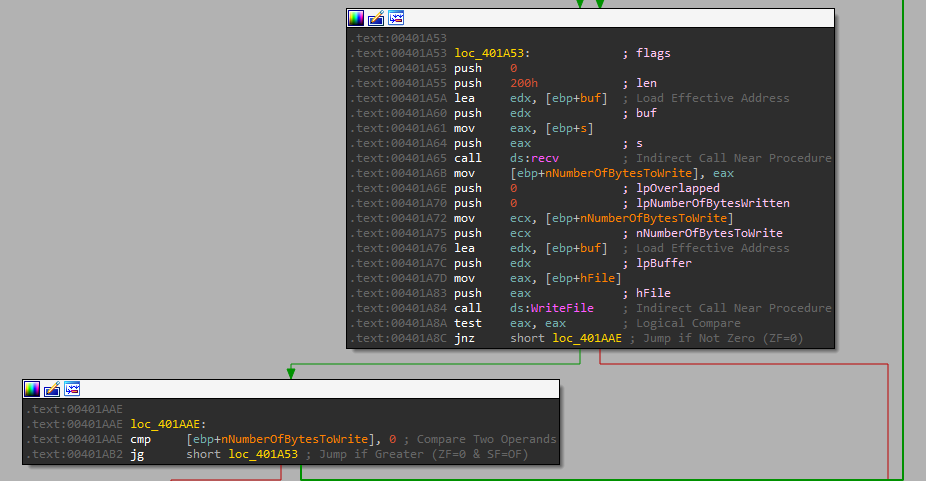Click nNumberOfBytesToWrite in the cmp instruction
Viewport: 926px width, 481px height.
294,439
